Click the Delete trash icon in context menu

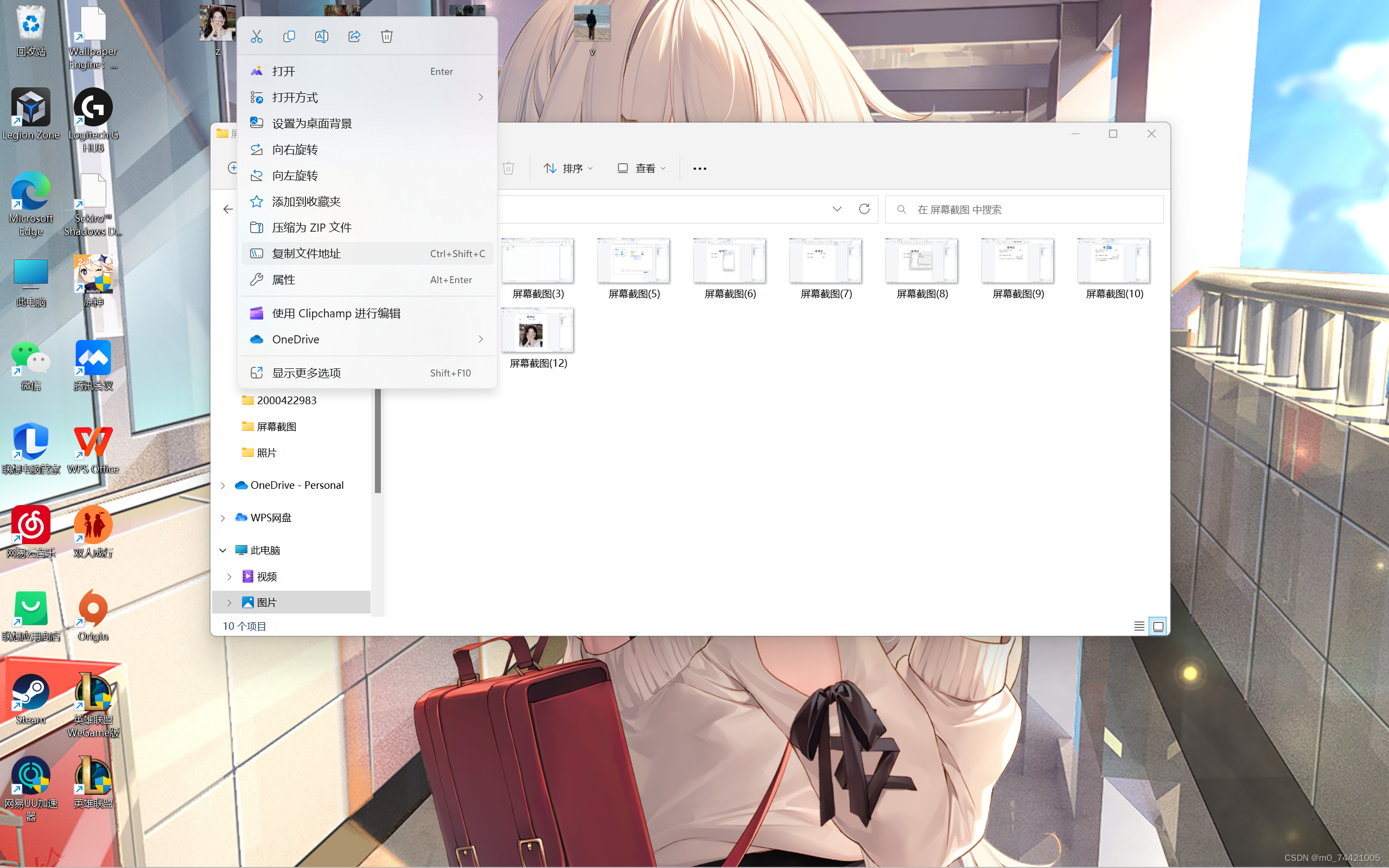387,37
